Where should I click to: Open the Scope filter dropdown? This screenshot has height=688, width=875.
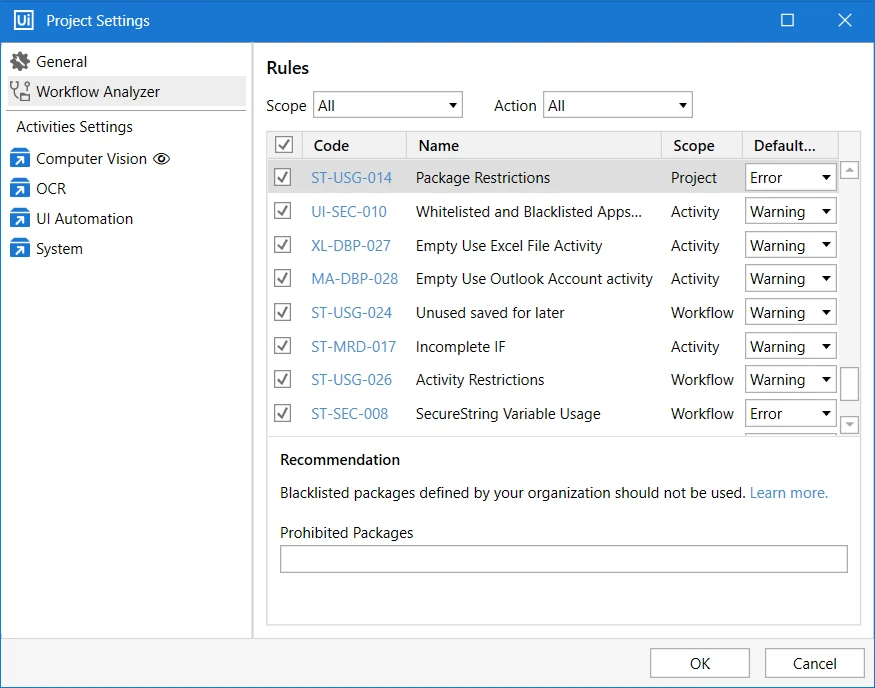[x=388, y=105]
